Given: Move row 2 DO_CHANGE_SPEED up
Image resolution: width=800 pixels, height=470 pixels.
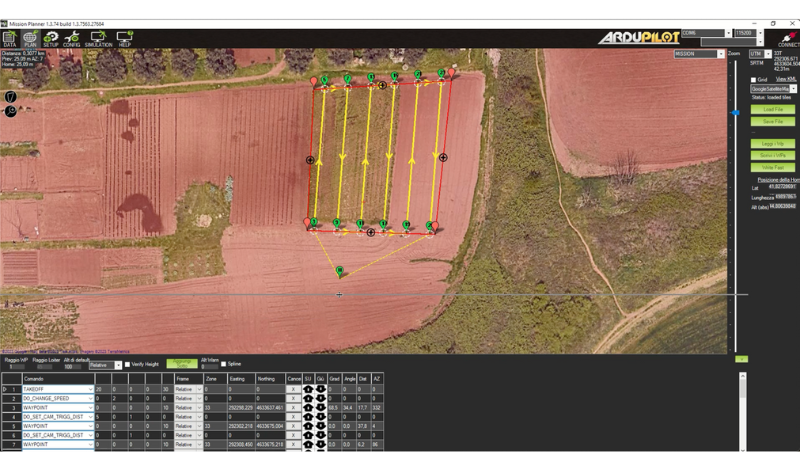Looking at the screenshot, I should click(x=308, y=399).
